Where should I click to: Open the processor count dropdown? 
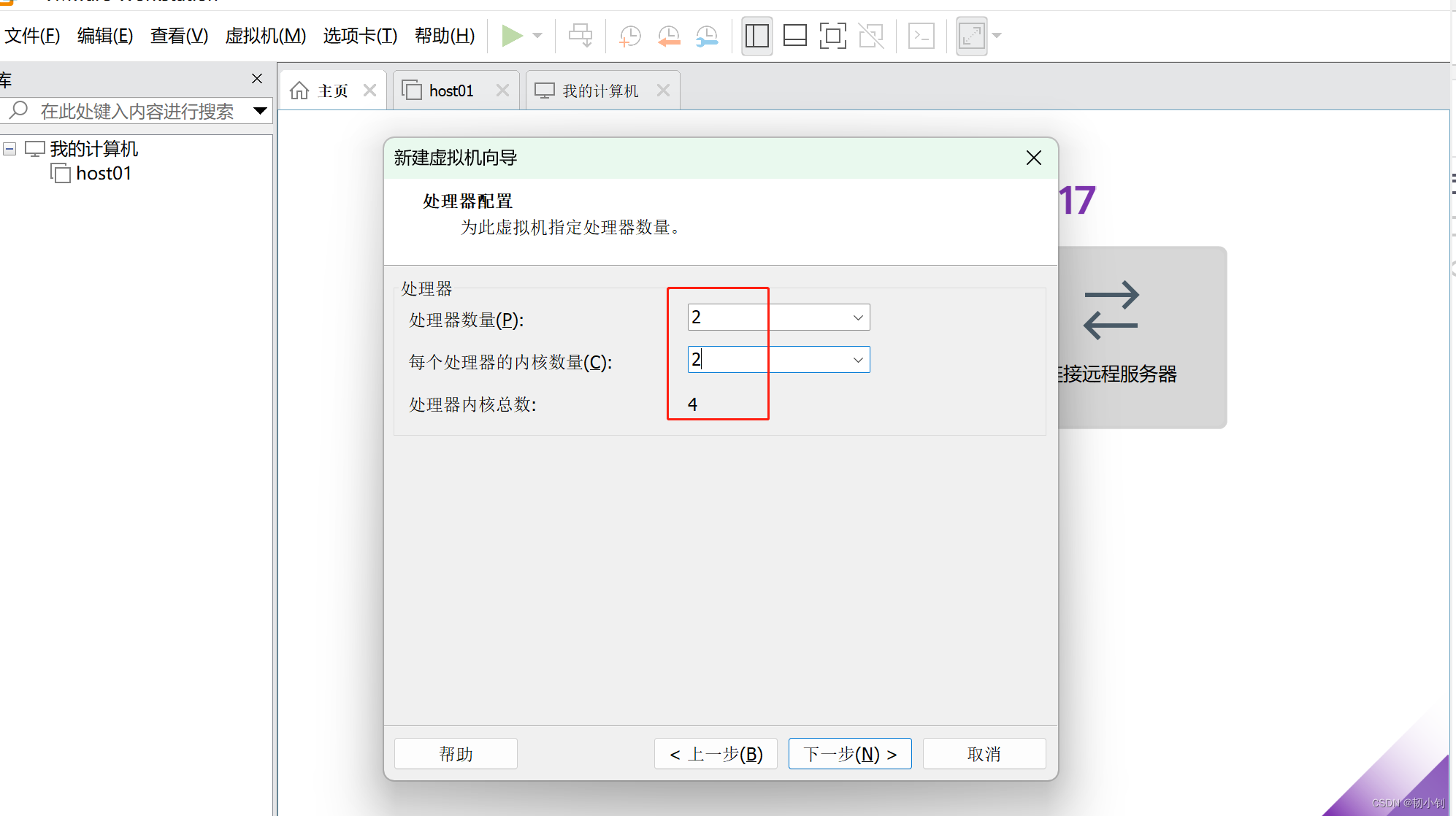point(858,317)
